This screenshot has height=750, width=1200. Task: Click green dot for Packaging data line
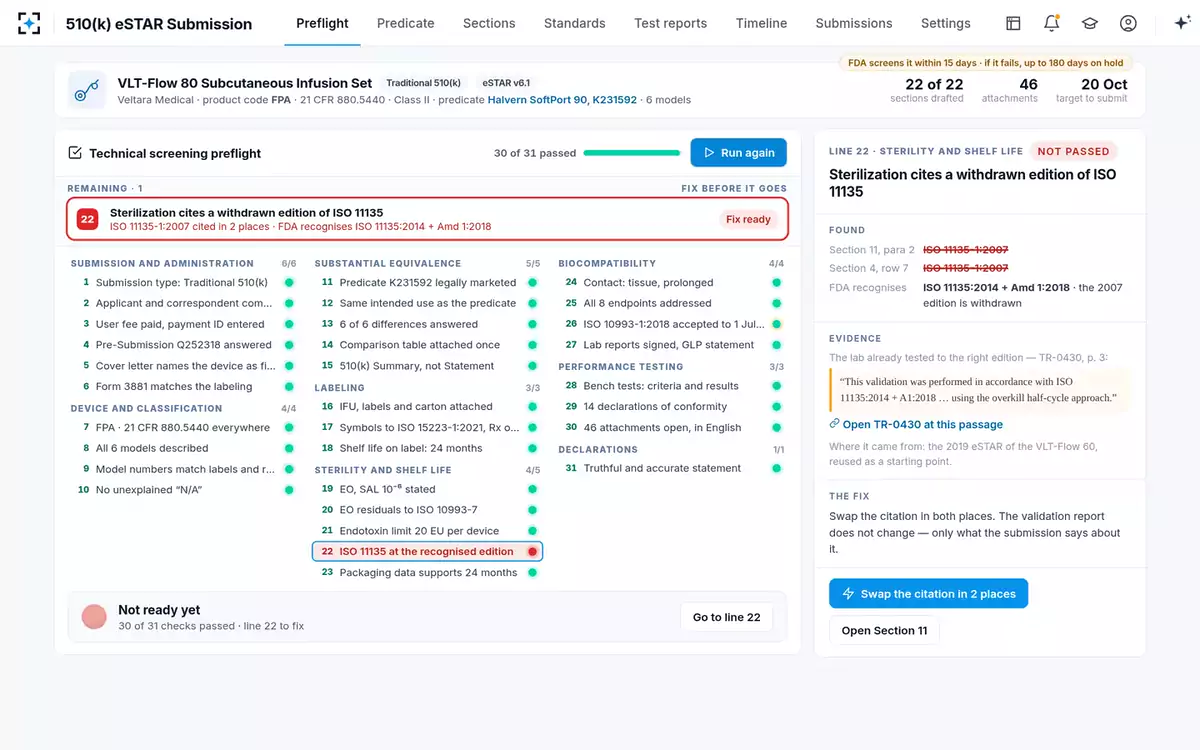(532, 573)
